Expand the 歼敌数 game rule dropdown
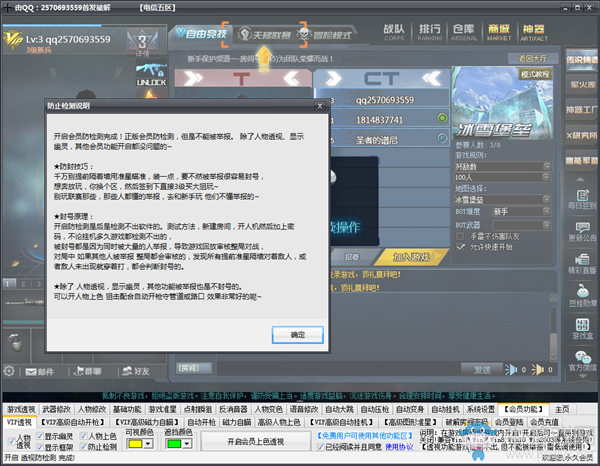600x466 pixels. tap(547, 166)
